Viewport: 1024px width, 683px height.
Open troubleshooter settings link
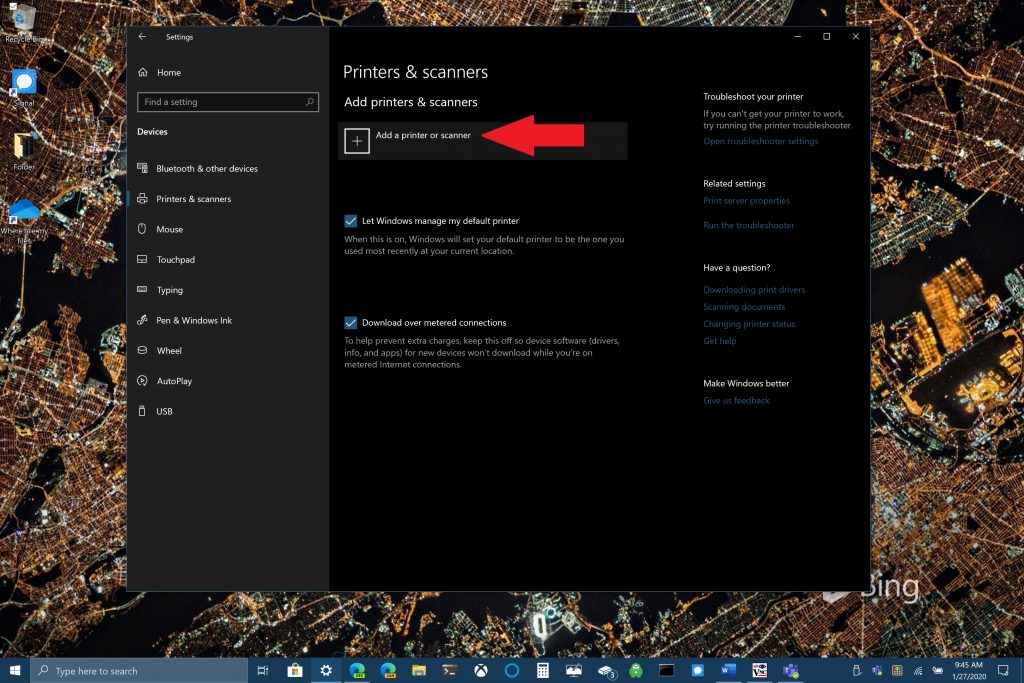pyautogui.click(x=761, y=141)
